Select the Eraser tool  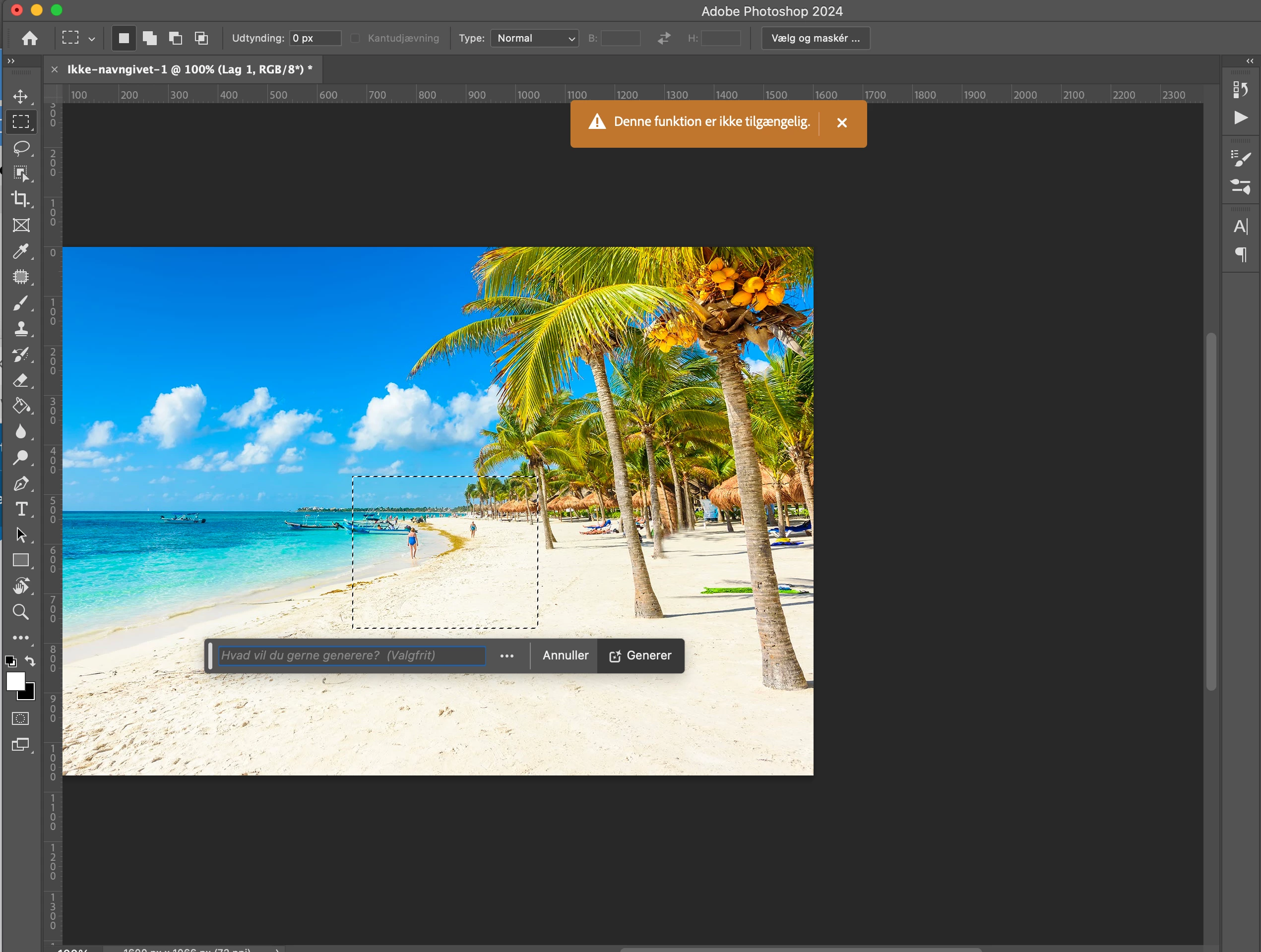tap(21, 380)
